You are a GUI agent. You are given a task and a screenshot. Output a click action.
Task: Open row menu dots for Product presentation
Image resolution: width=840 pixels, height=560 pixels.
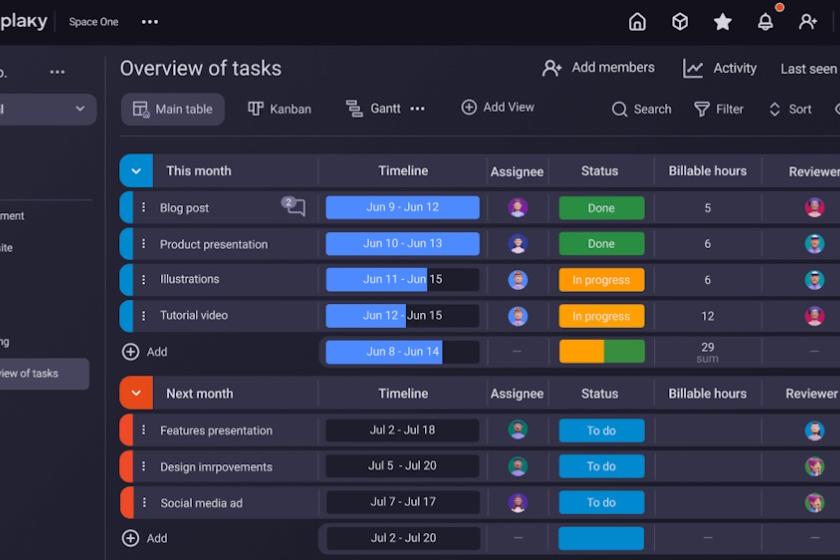coord(144,244)
